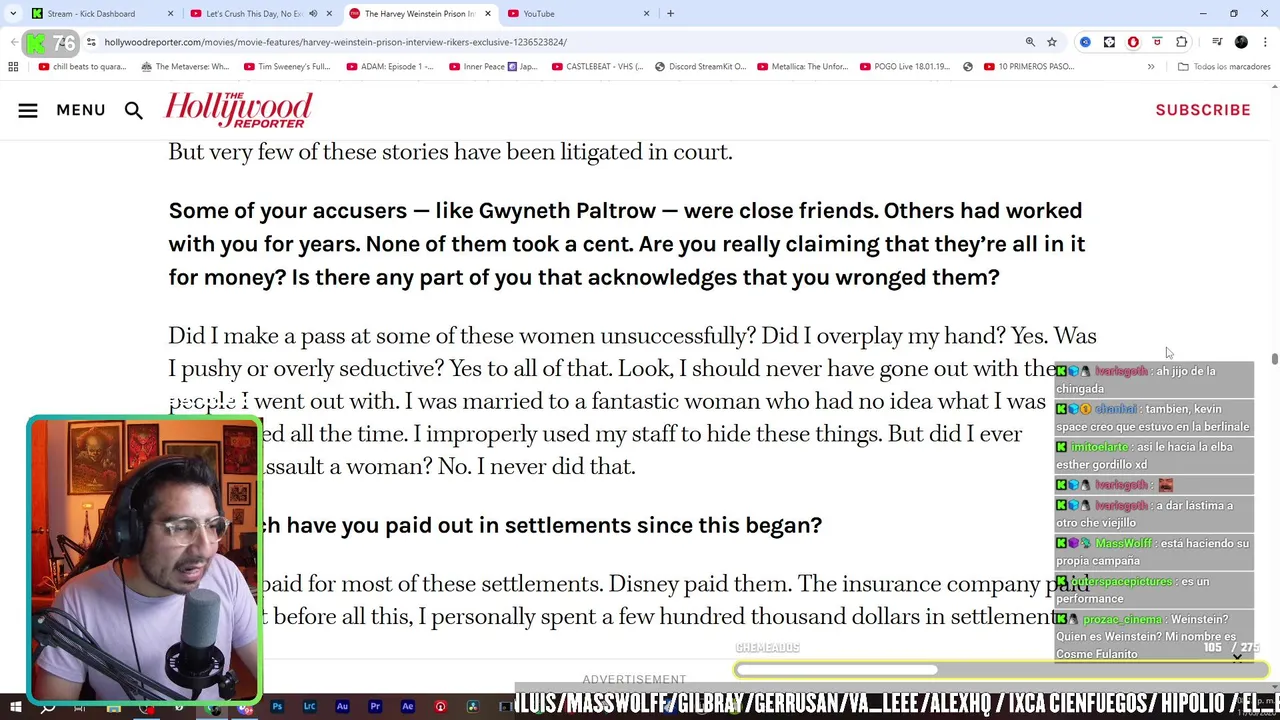This screenshot has width=1280, height=720.
Task: Open the red circular app on taskbar
Action: pos(440,707)
